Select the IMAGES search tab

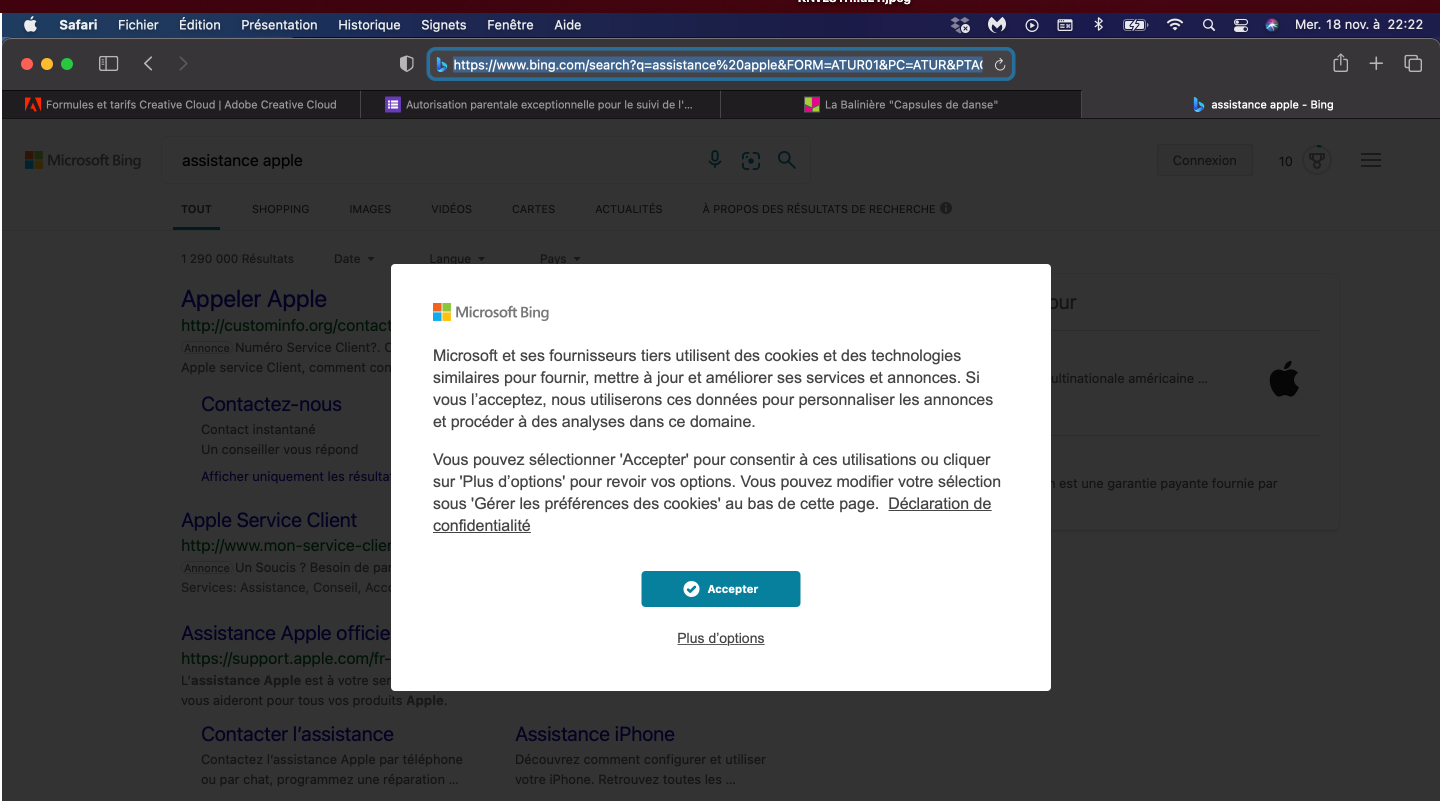click(370, 209)
